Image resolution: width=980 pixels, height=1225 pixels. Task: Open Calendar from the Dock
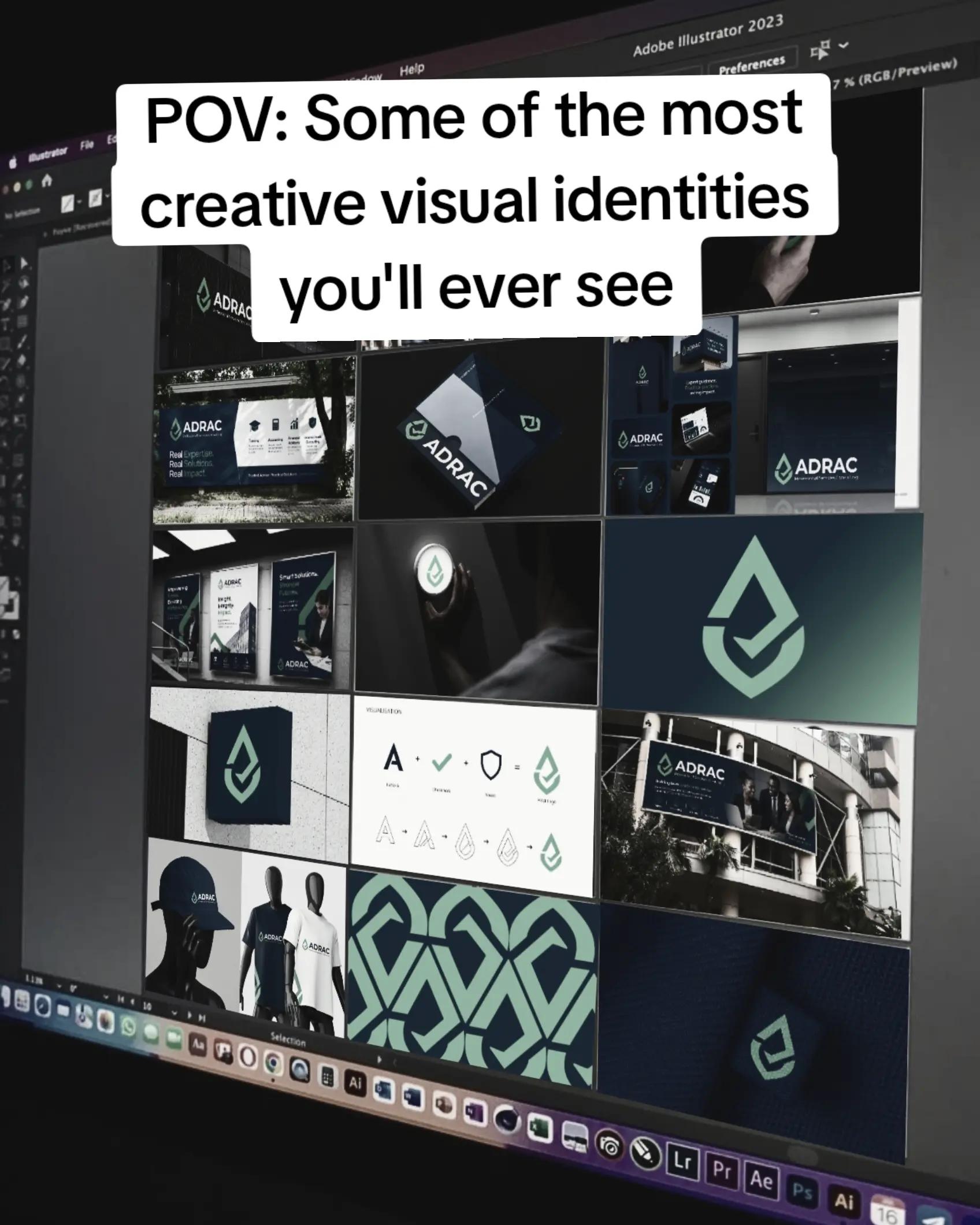[x=887, y=1211]
